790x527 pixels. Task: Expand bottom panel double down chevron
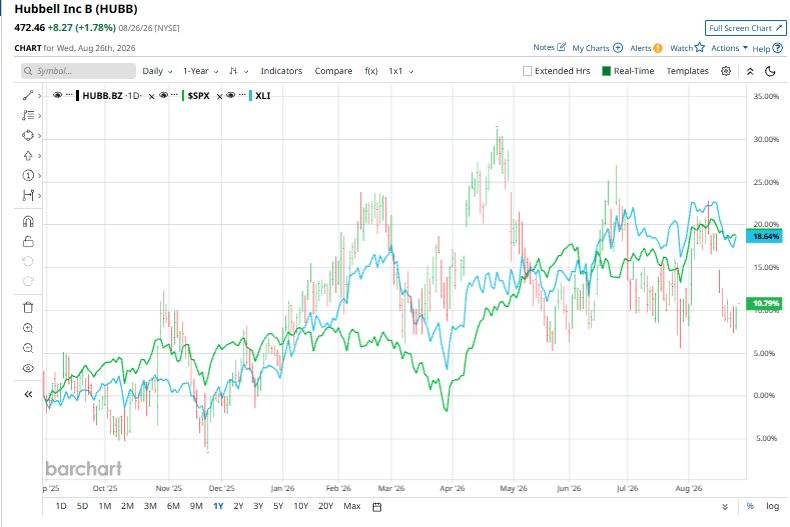[x=725, y=506]
